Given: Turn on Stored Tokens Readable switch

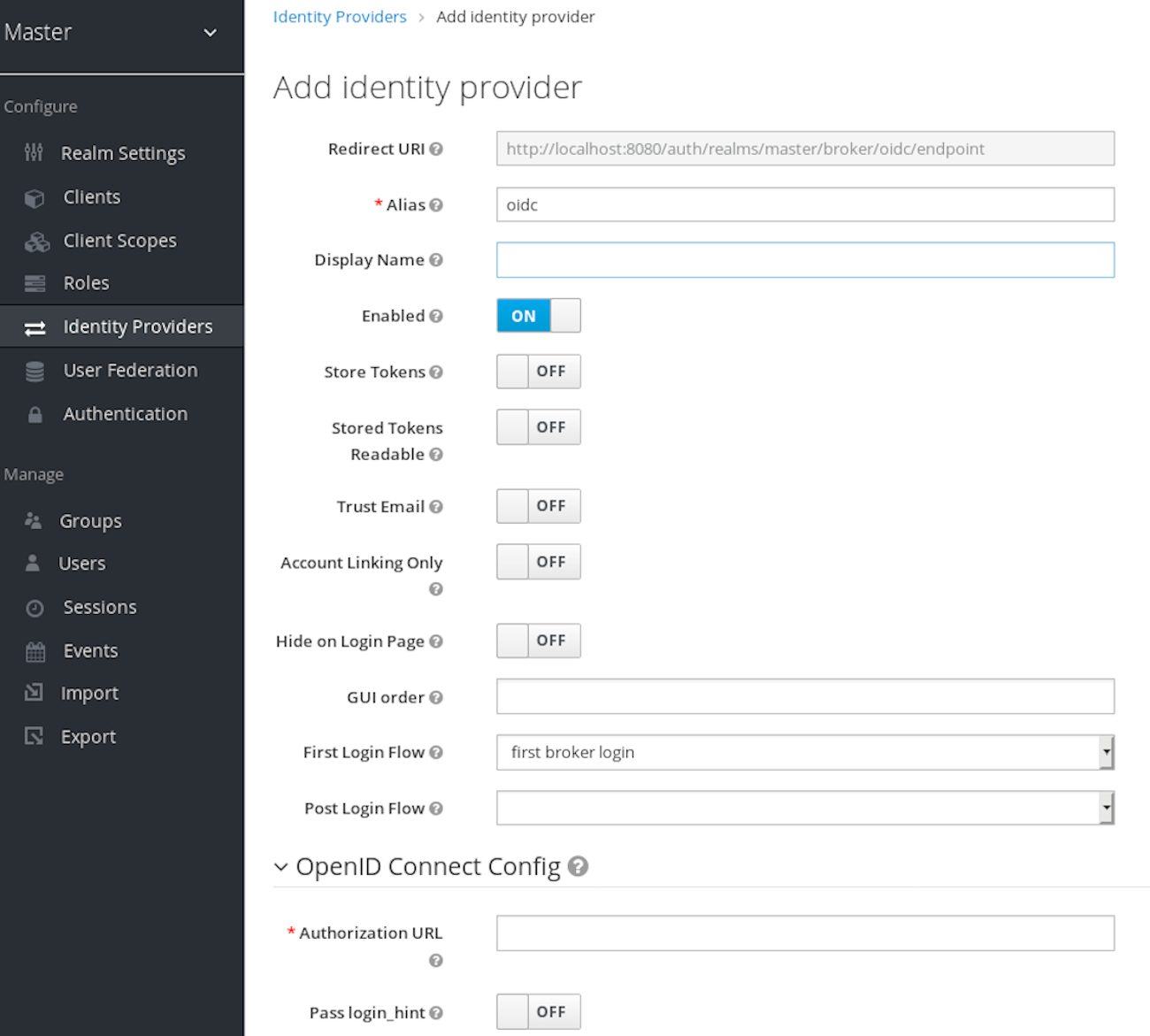Looking at the screenshot, I should (x=539, y=427).
